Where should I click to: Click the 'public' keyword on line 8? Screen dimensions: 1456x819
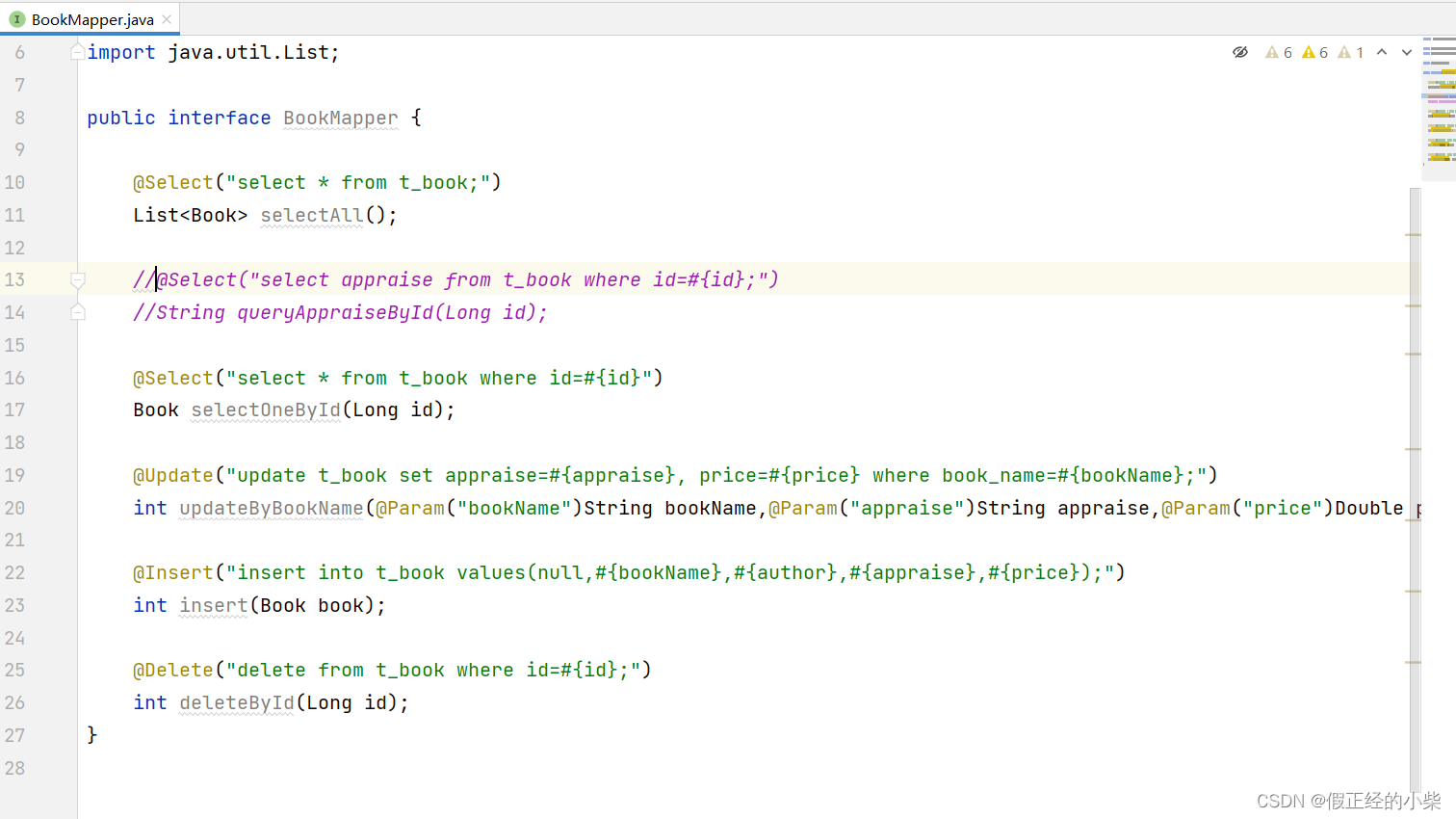tap(121, 118)
